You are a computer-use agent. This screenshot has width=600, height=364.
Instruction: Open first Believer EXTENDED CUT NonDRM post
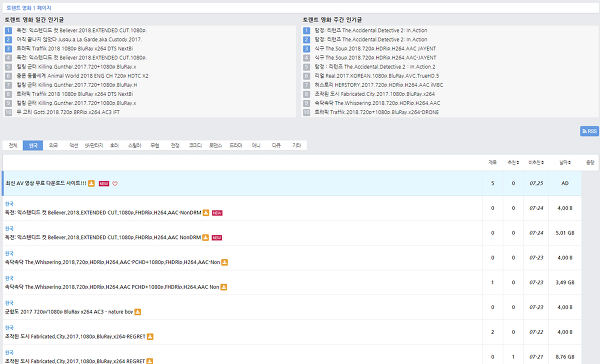[103, 213]
